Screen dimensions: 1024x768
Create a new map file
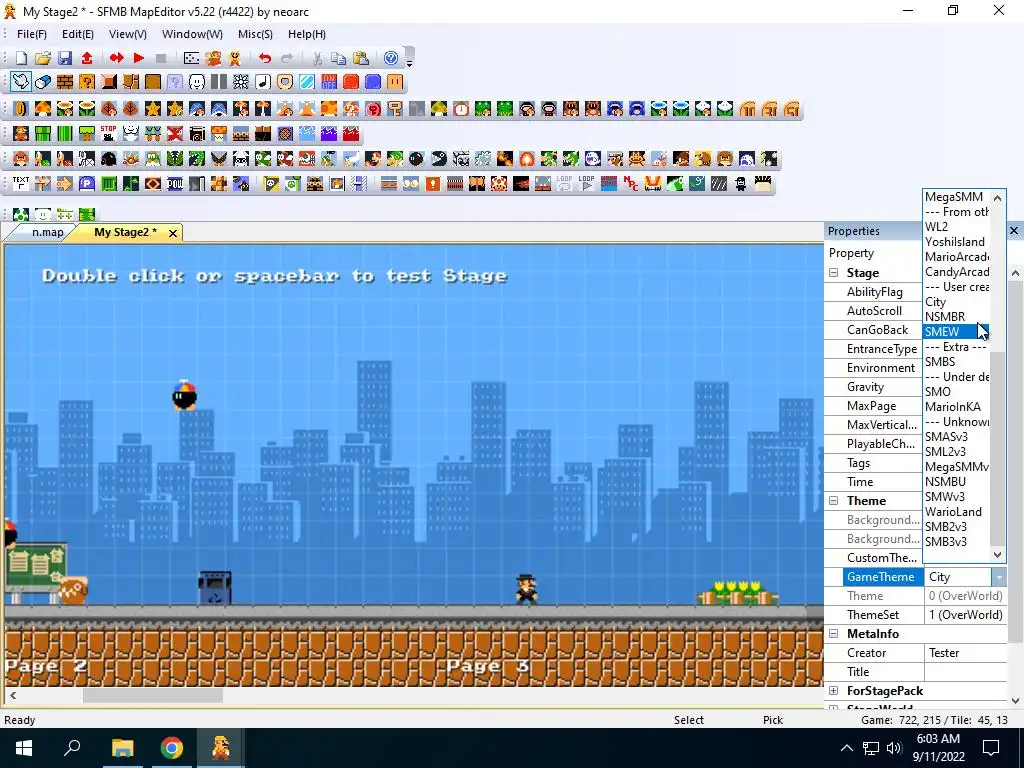pyautogui.click(x=21, y=58)
